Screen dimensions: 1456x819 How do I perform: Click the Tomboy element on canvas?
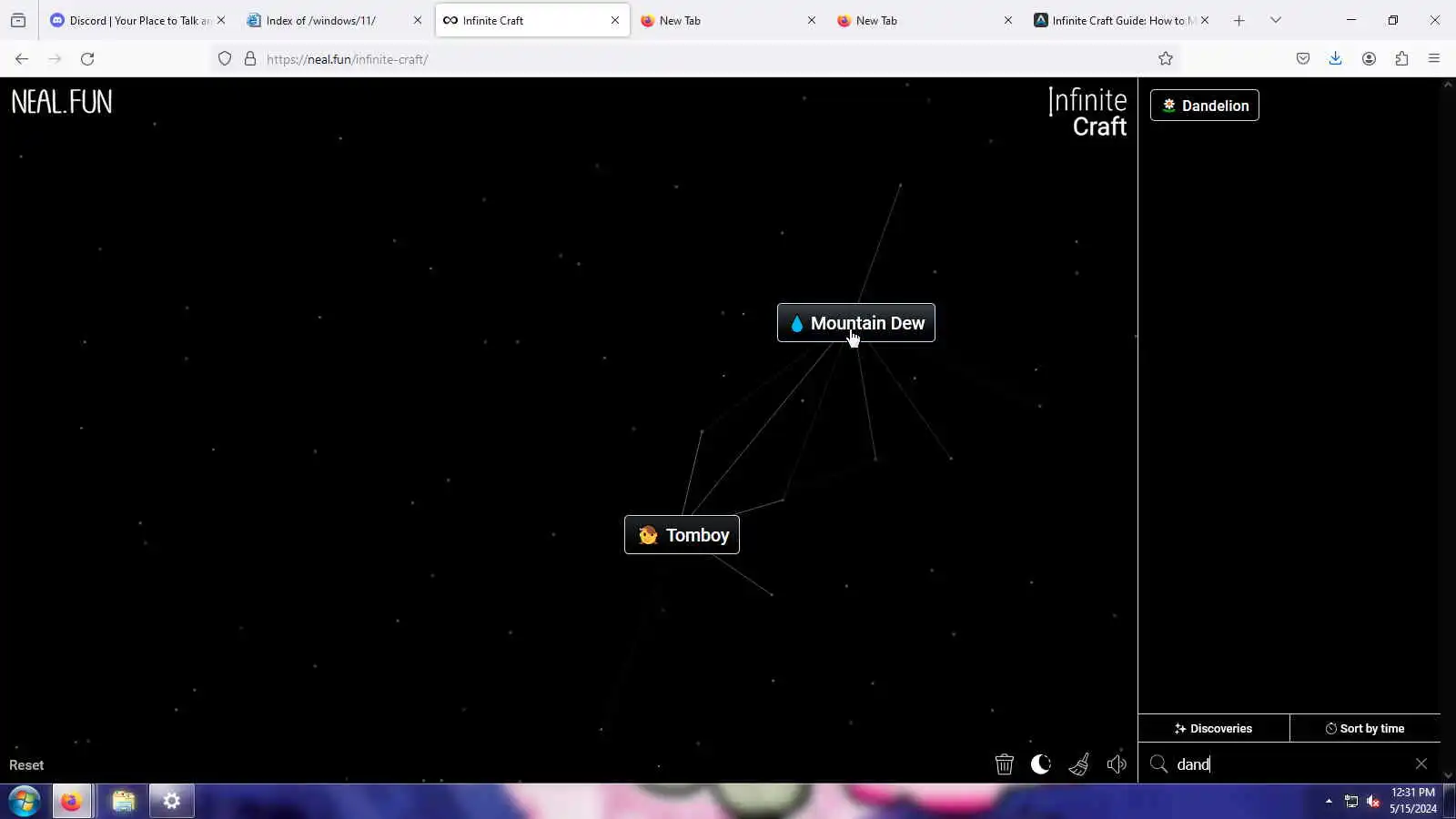coord(682,535)
